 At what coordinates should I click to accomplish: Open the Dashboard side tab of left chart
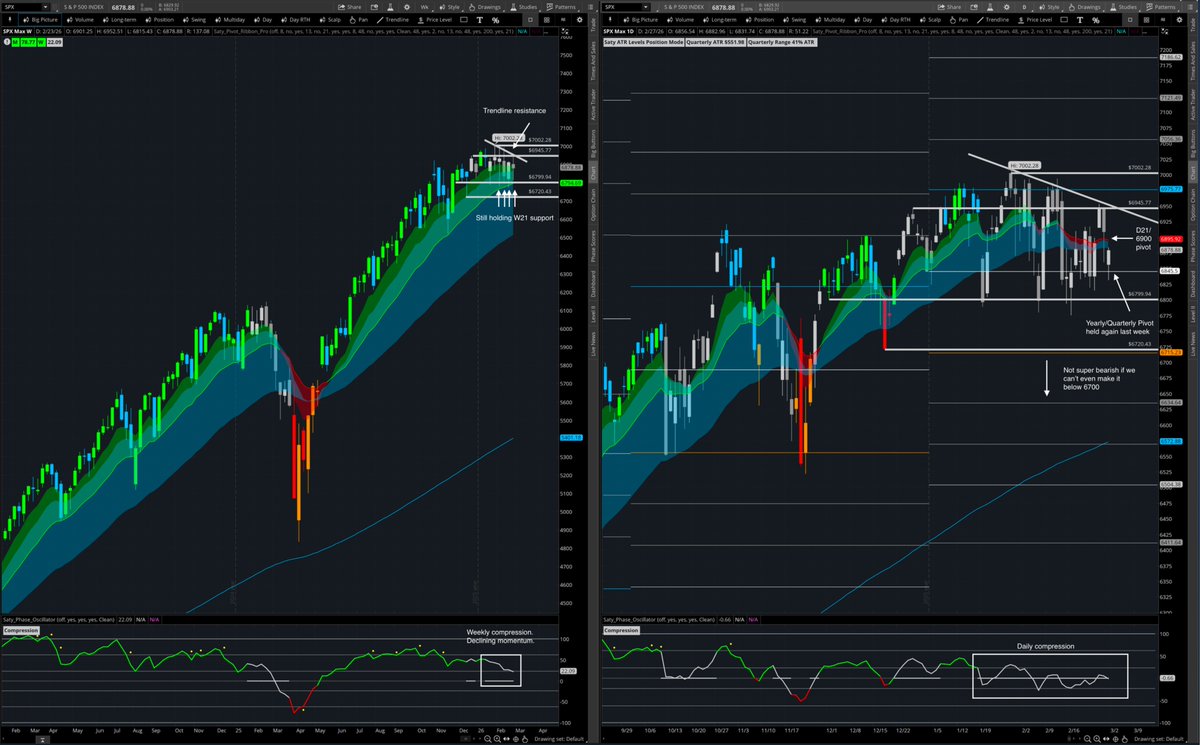(594, 283)
